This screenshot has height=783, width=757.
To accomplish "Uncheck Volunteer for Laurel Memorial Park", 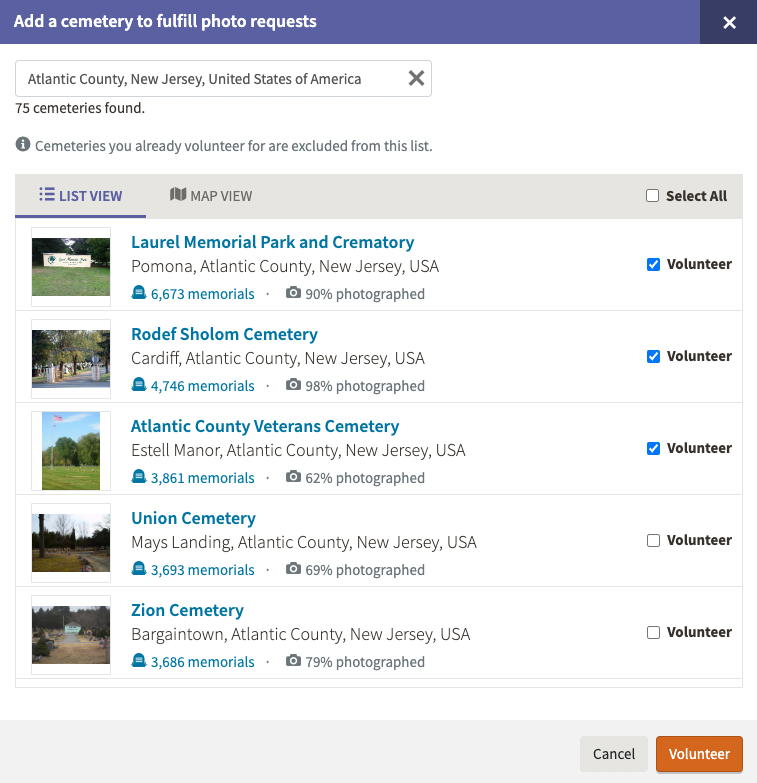I will (653, 264).
